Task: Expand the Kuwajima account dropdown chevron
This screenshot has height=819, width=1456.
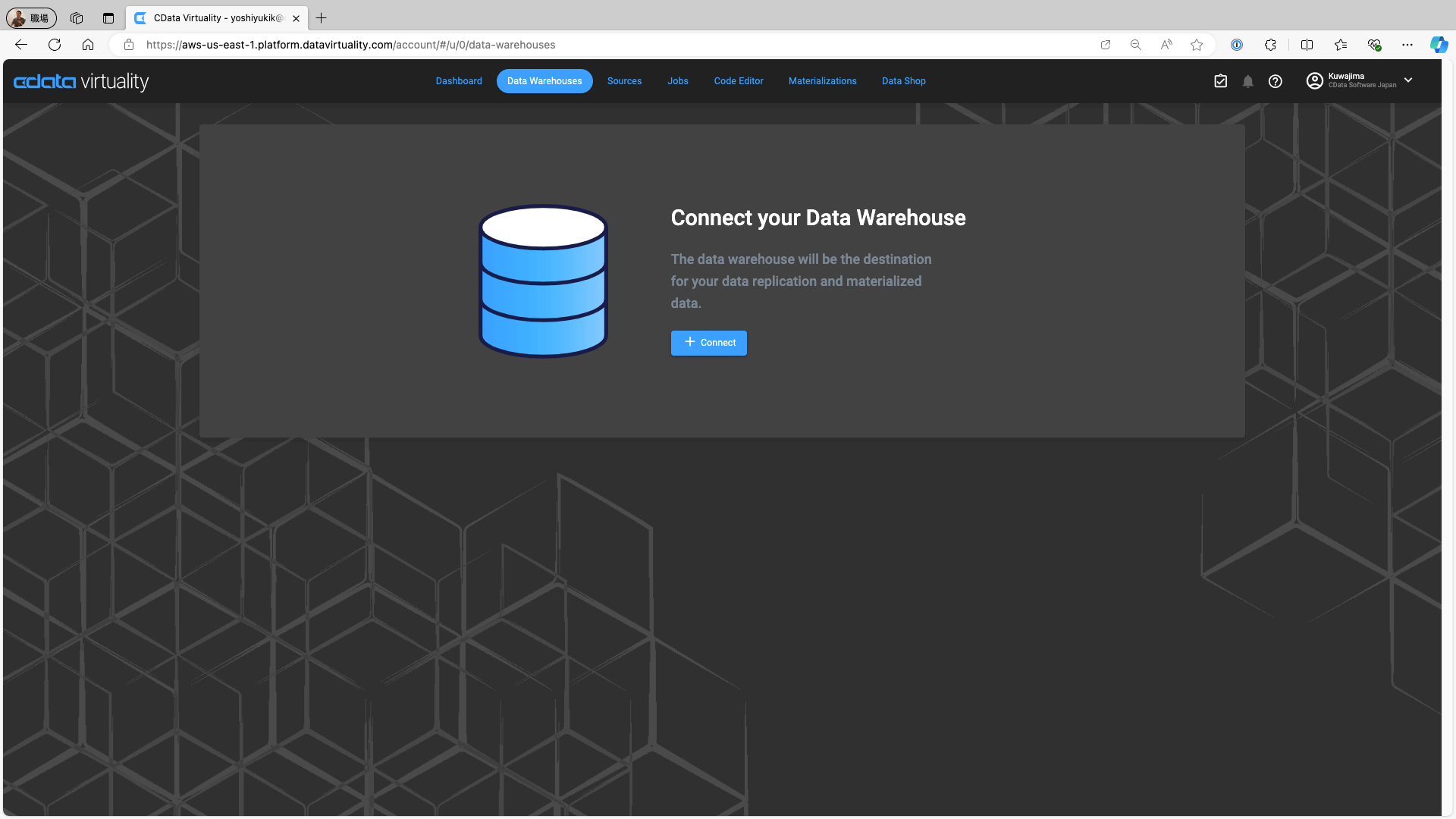Action: (1408, 80)
